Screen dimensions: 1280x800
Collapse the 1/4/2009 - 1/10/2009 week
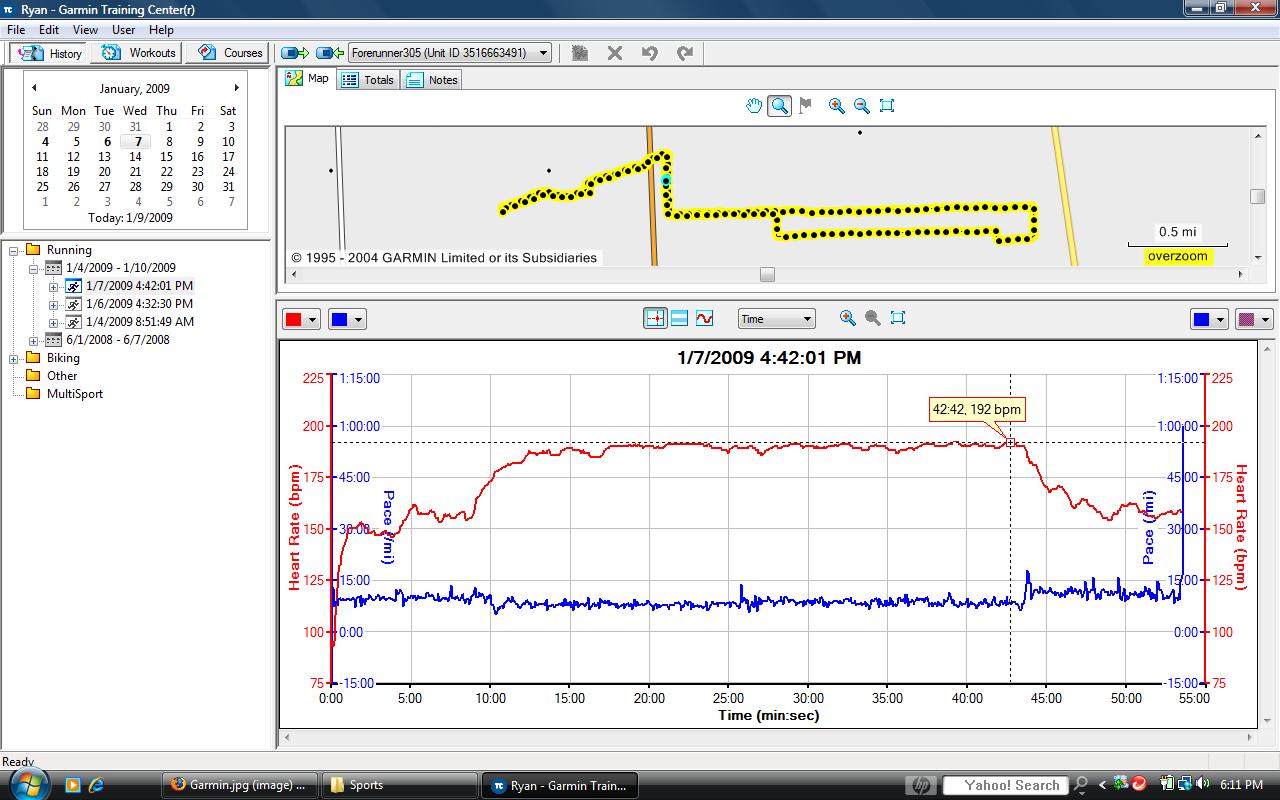pyautogui.click(x=34, y=268)
